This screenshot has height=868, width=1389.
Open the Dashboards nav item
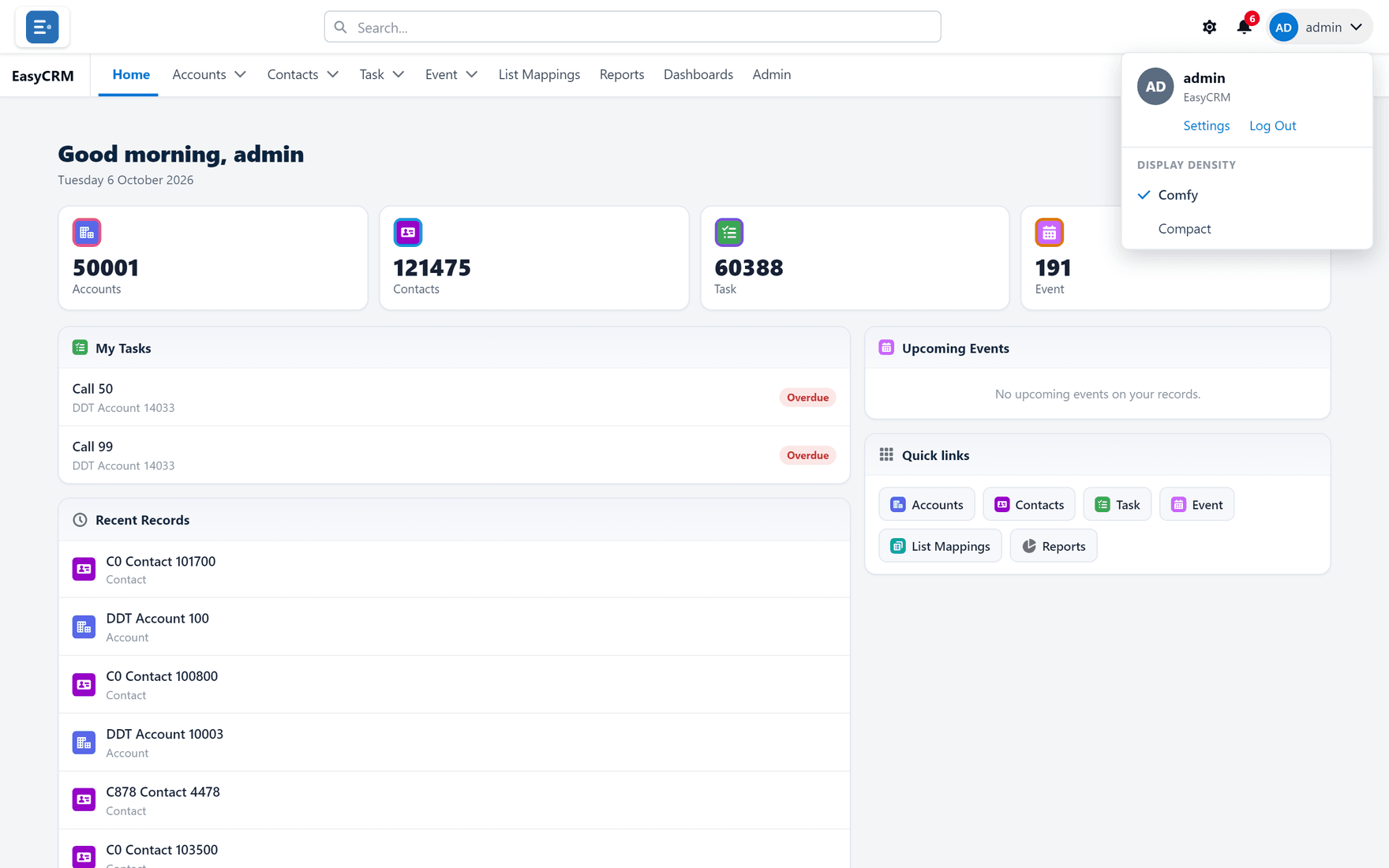698,74
